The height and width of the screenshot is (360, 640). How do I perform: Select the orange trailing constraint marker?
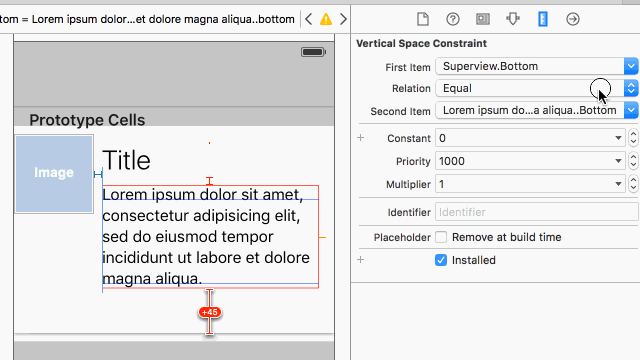point(322,237)
